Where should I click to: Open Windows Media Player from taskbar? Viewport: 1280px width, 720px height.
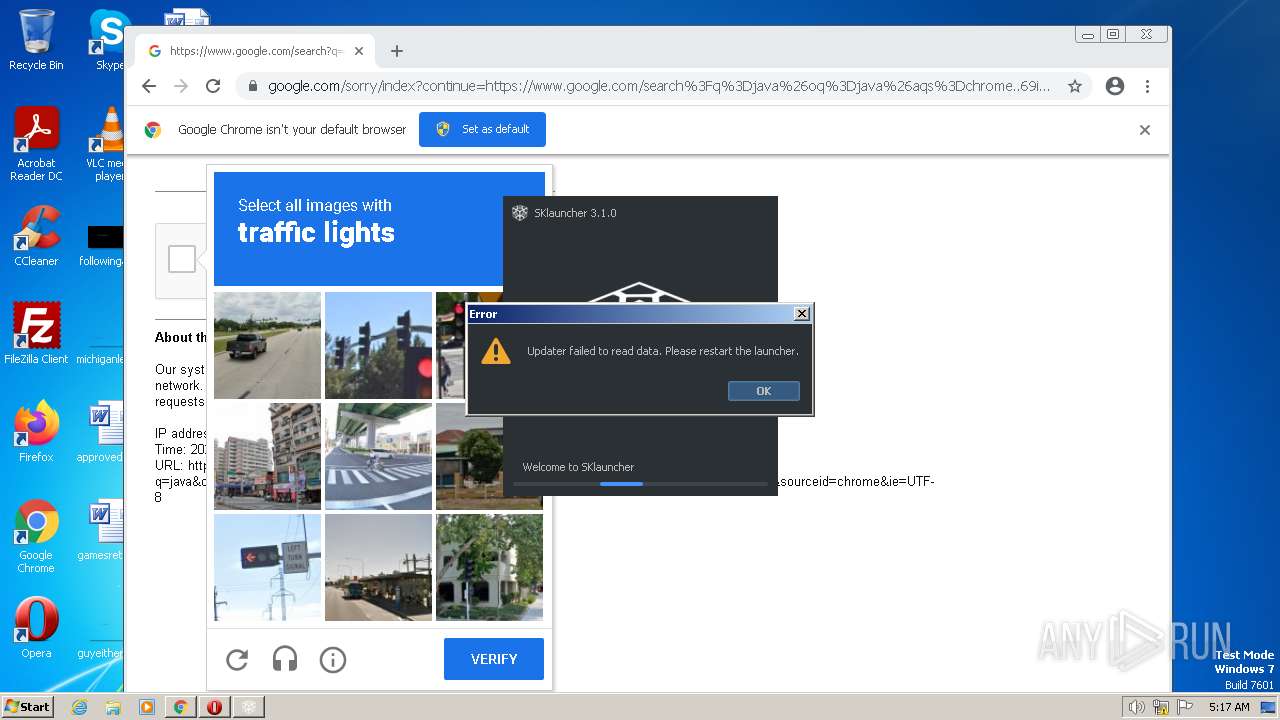[x=147, y=707]
